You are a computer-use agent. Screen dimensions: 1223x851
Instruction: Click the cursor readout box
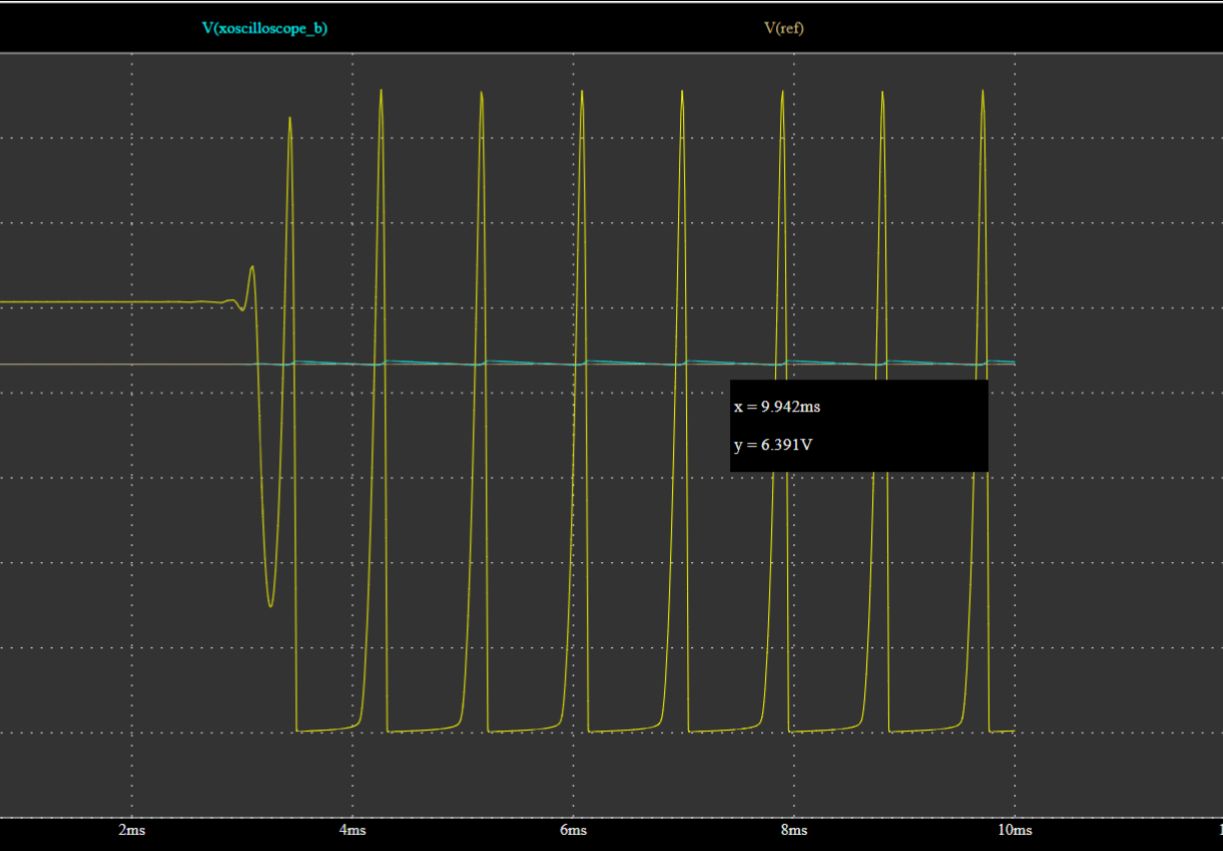click(x=858, y=424)
